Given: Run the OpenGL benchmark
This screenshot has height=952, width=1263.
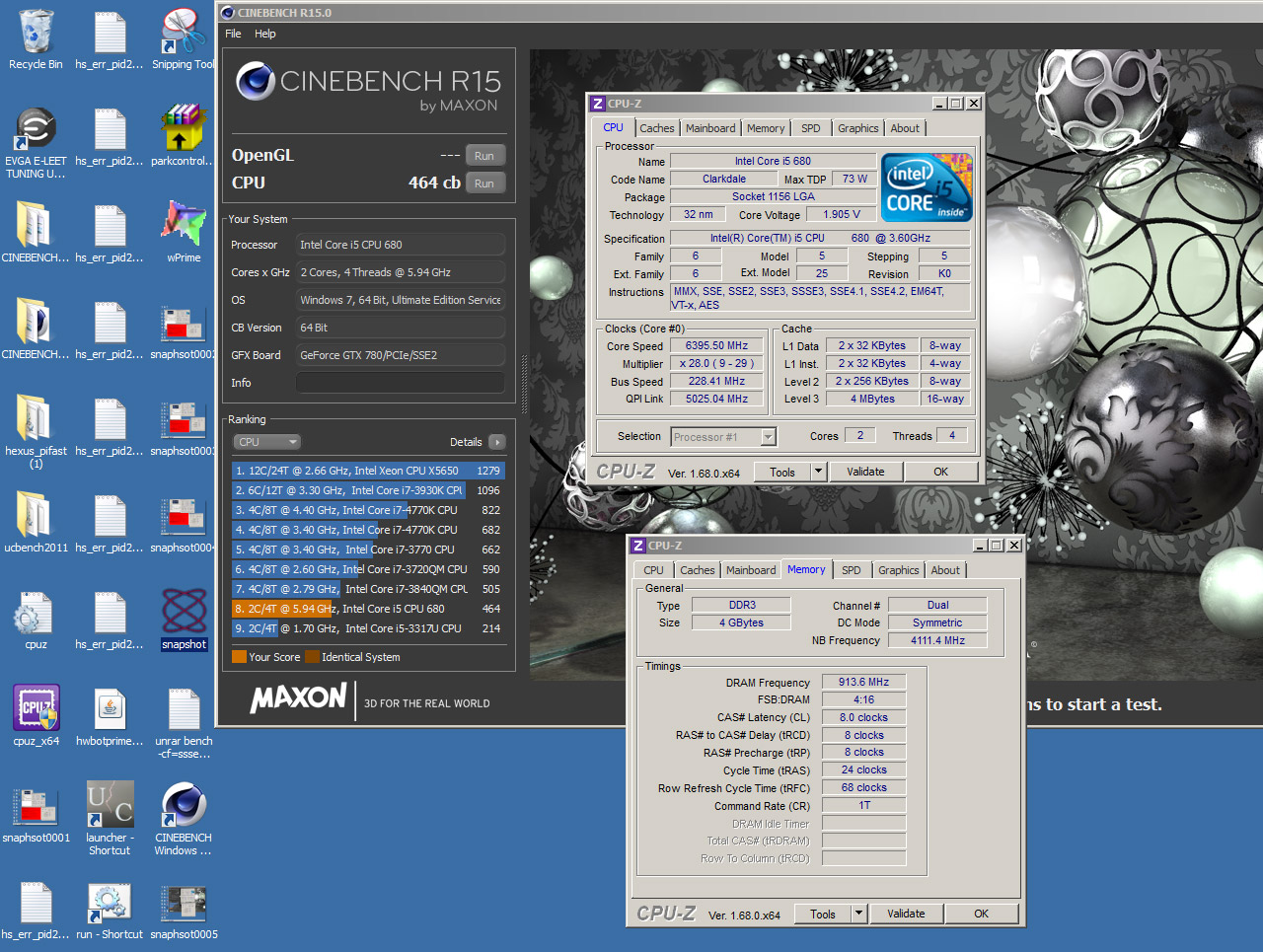Looking at the screenshot, I should [483, 156].
